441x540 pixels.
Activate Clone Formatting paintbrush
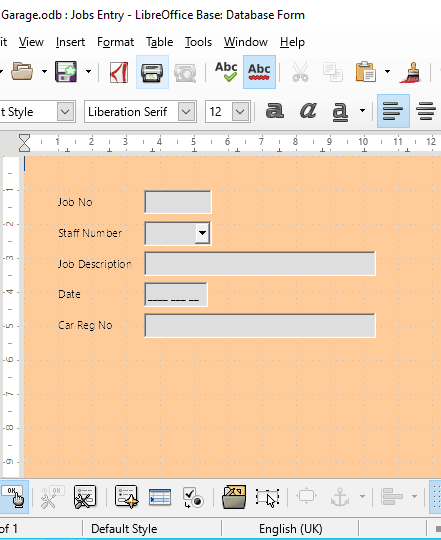click(x=410, y=72)
